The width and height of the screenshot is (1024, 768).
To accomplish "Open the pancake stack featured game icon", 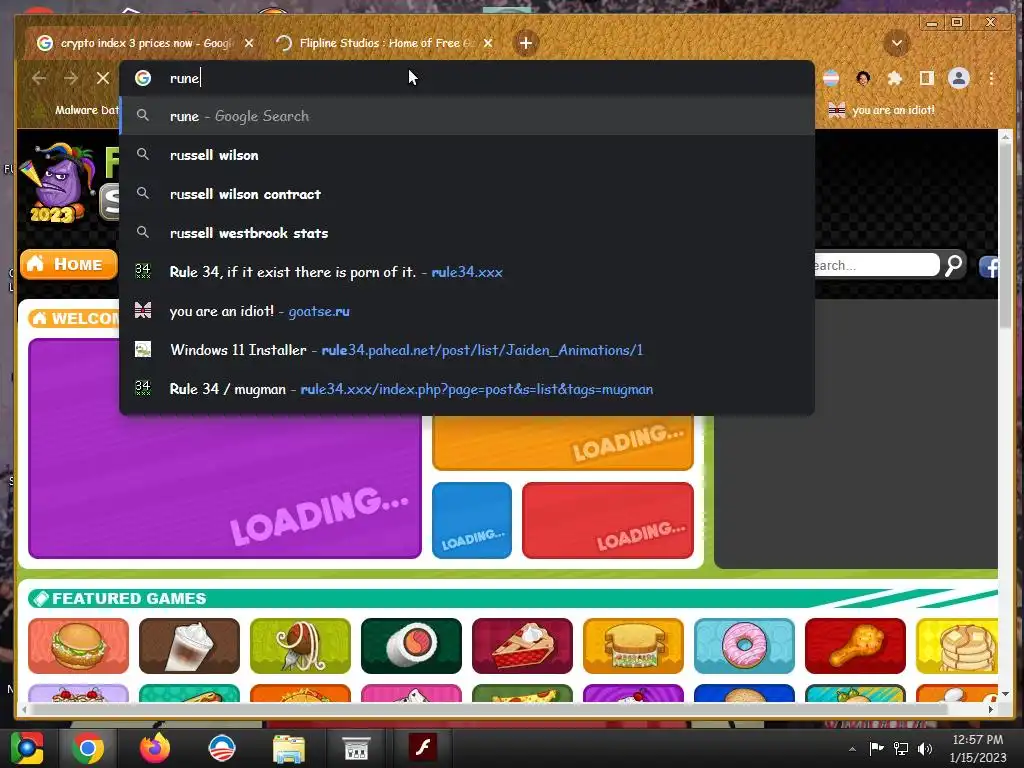I will [957, 646].
